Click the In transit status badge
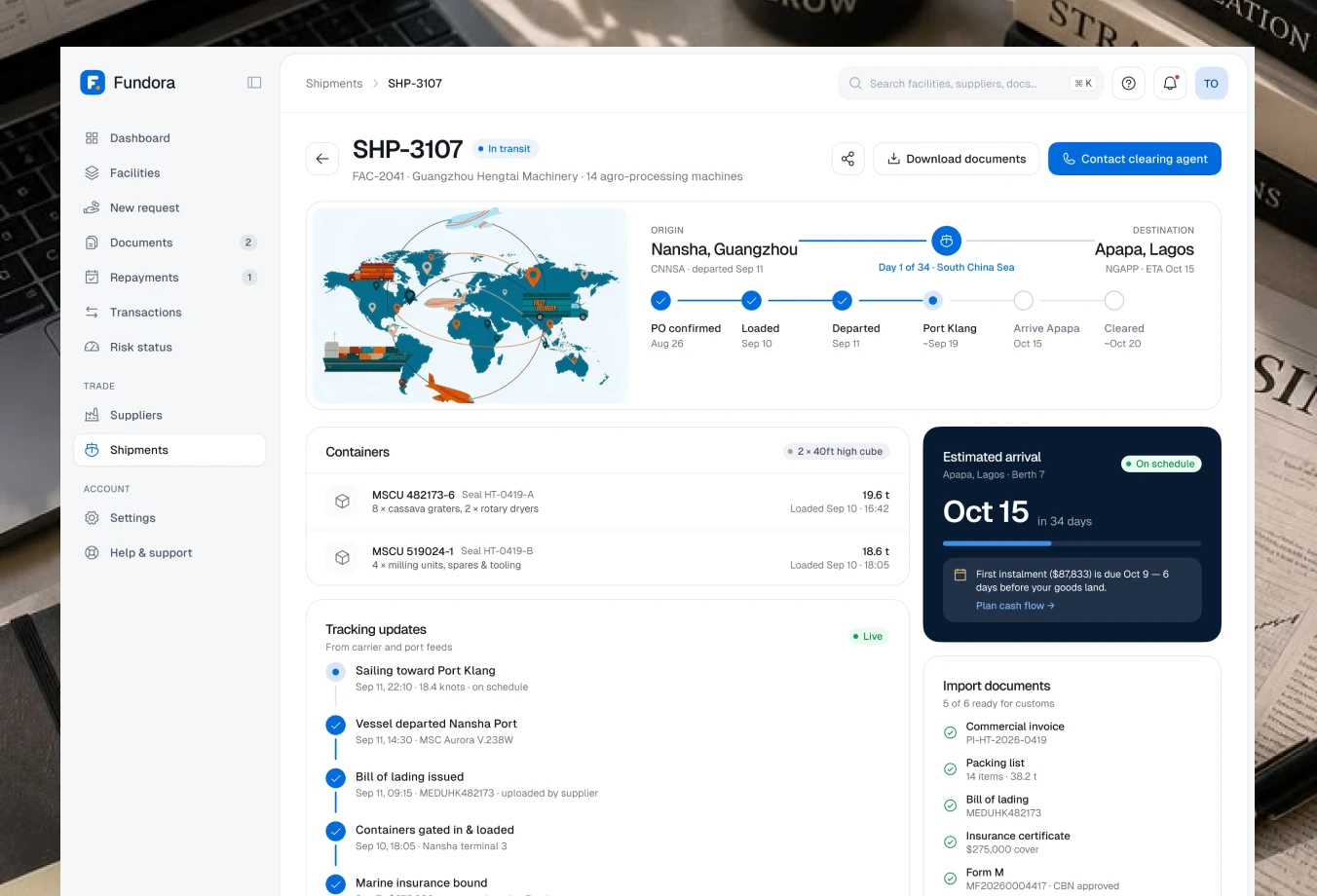This screenshot has width=1317, height=896. pyautogui.click(x=505, y=149)
